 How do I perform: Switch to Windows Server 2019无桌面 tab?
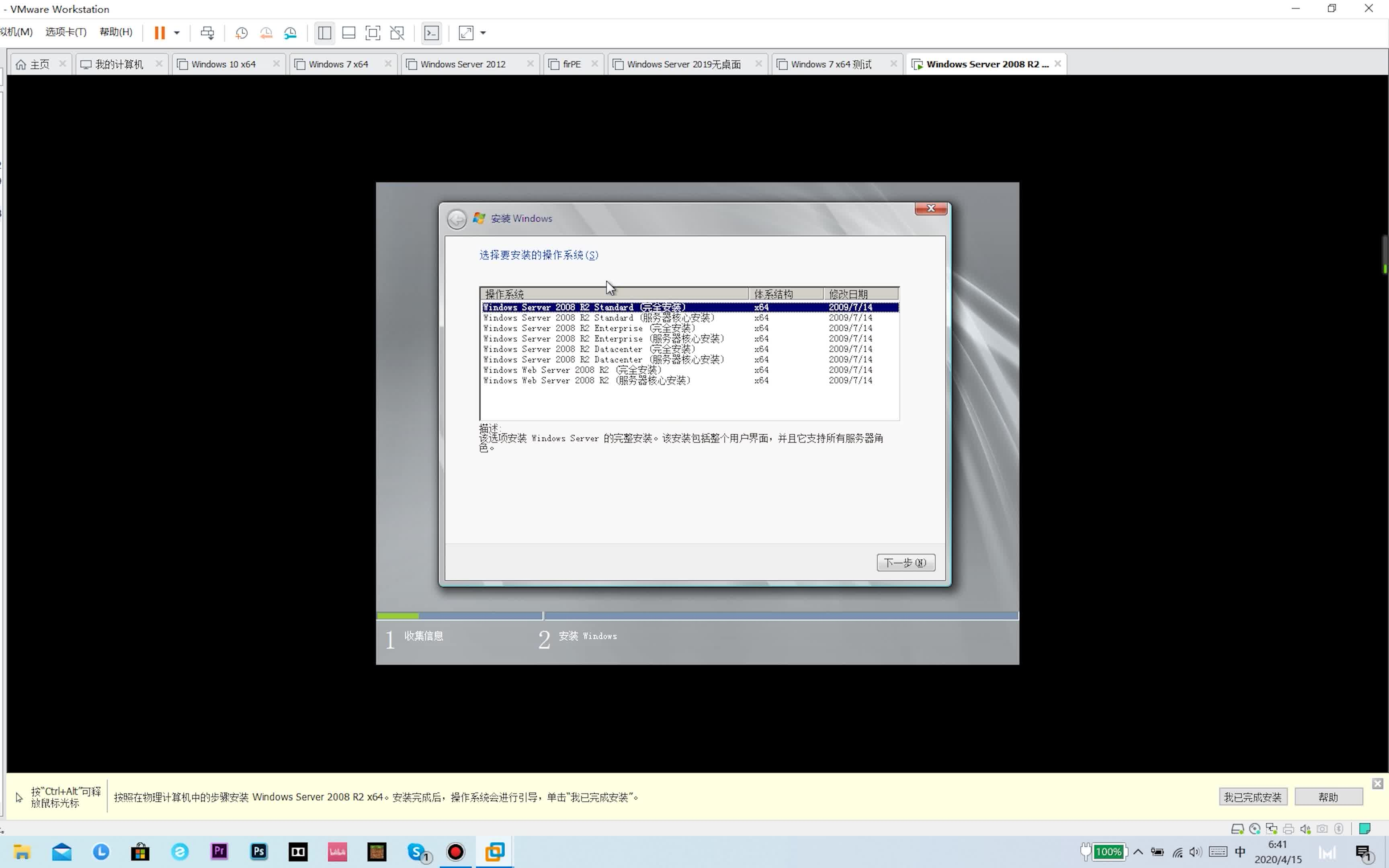[684, 63]
